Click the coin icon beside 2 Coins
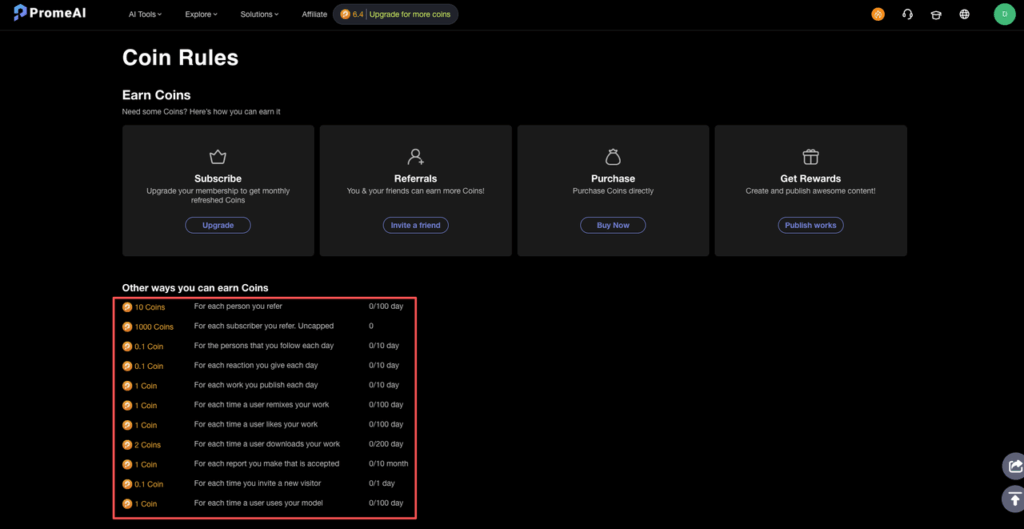 127,445
